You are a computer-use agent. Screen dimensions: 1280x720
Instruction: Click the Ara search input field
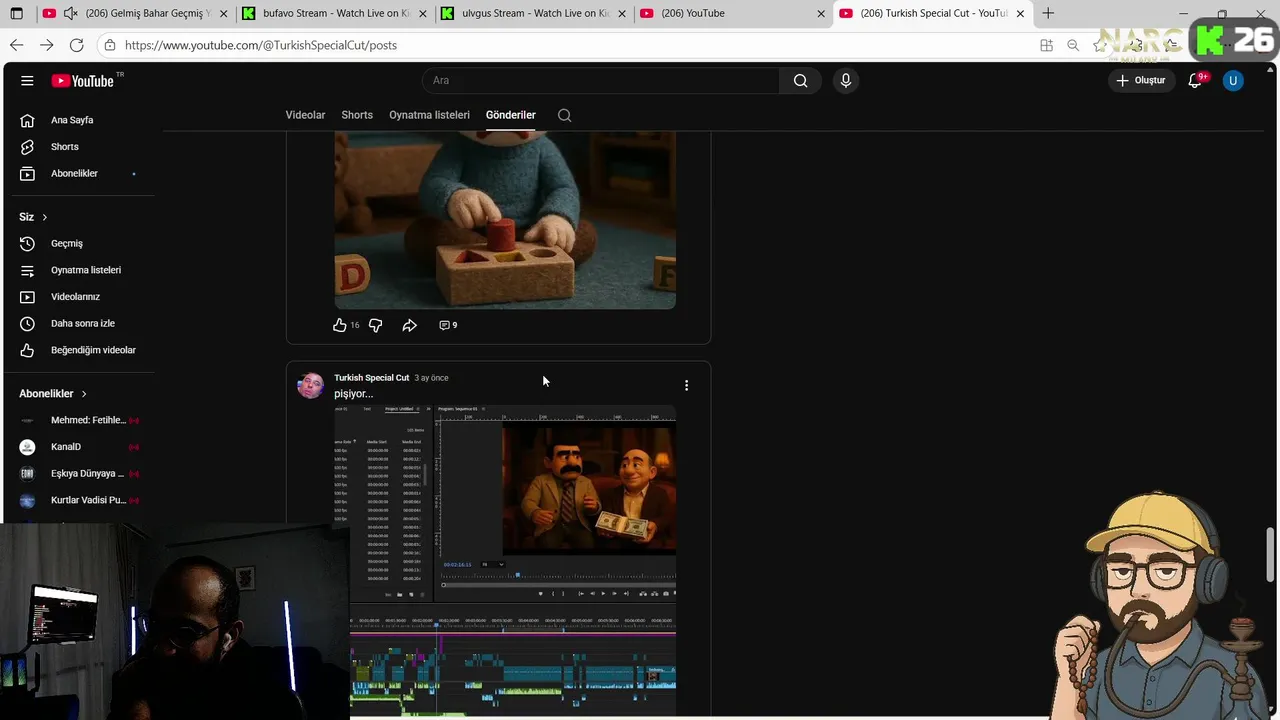(601, 80)
